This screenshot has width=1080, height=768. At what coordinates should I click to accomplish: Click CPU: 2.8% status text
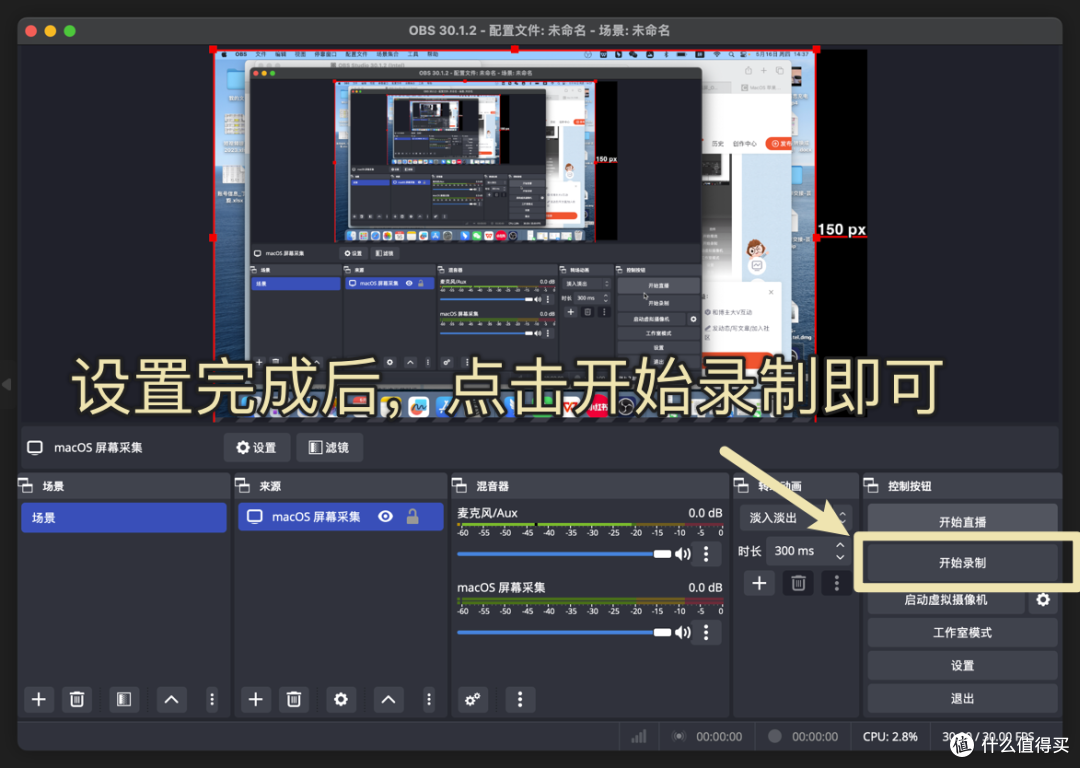point(890,736)
